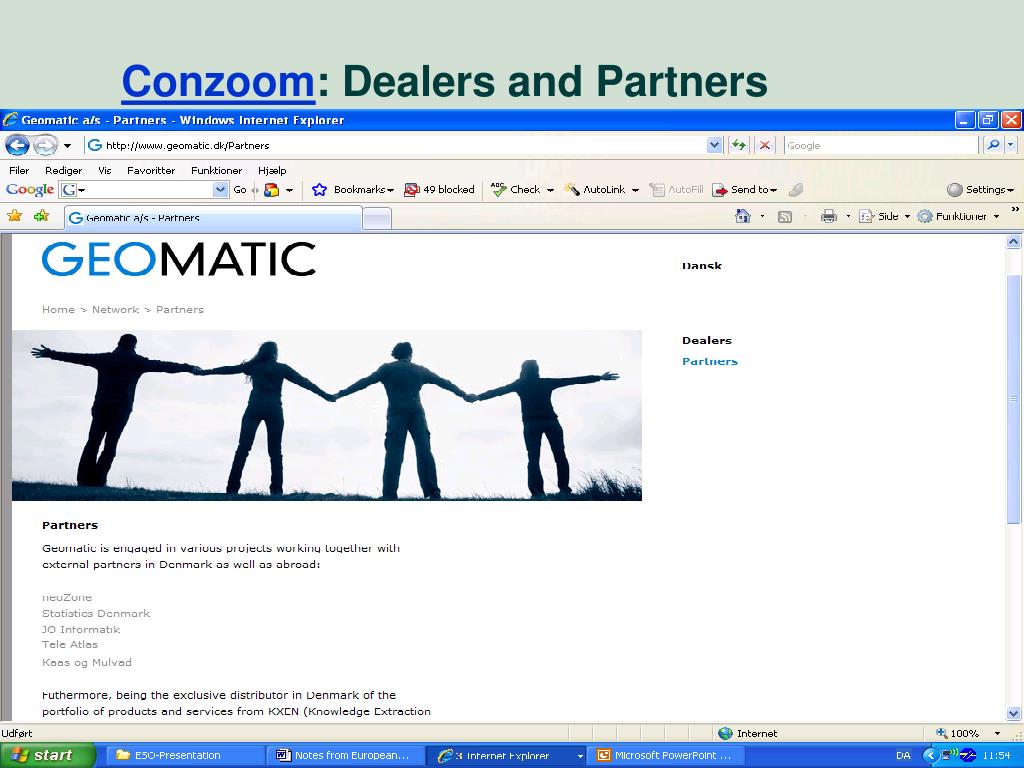Screen dimensions: 1024x768
Task: Open the Rediger menu
Action: tap(63, 170)
